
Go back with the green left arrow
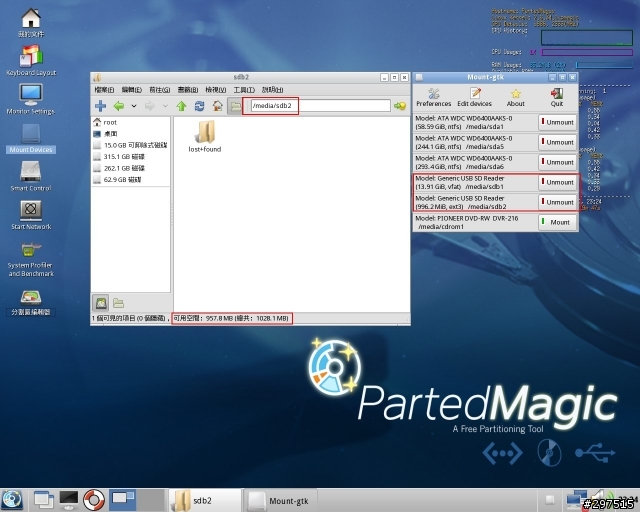119,106
